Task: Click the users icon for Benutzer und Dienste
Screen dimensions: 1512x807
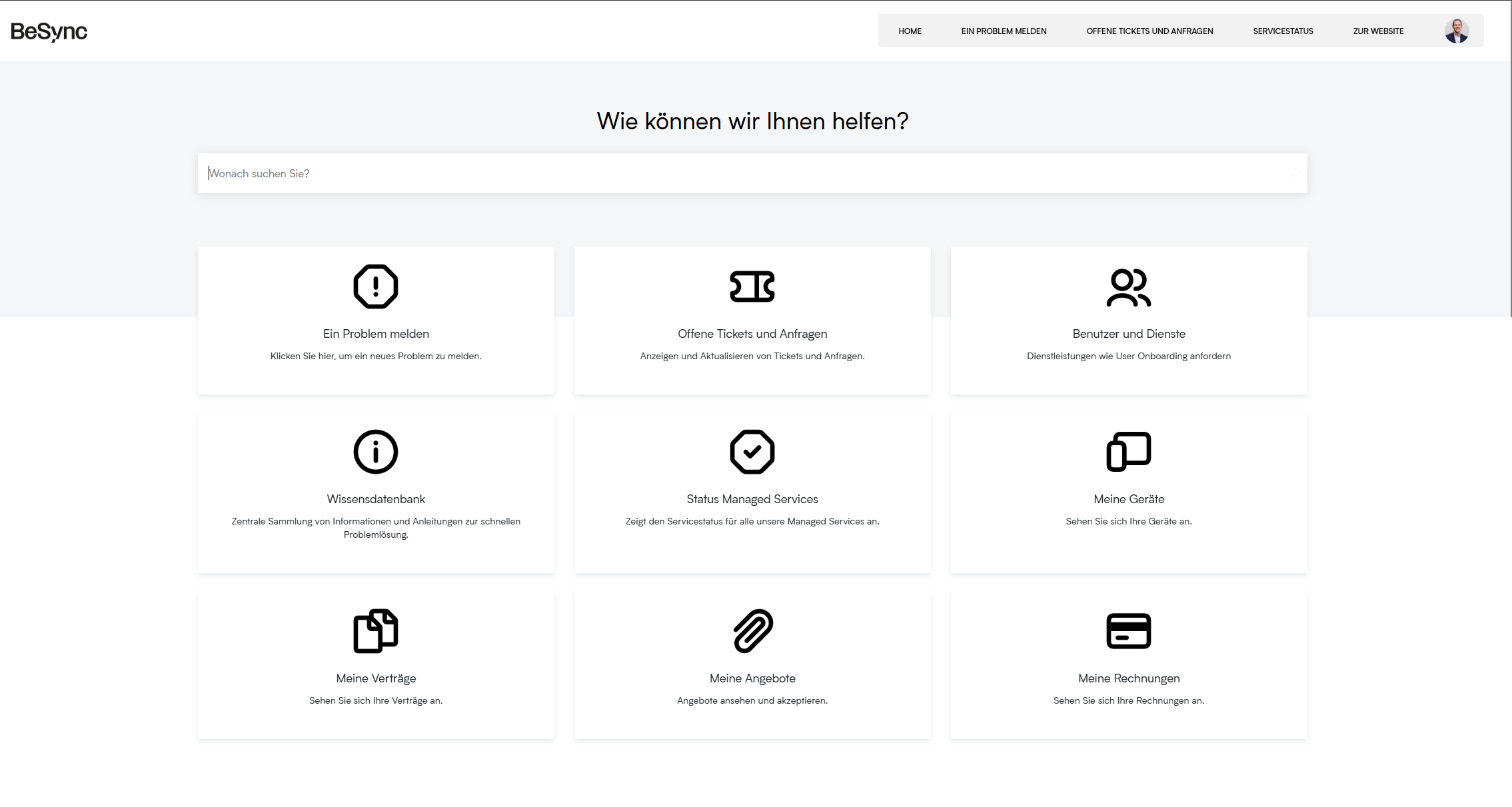Action: pos(1128,287)
